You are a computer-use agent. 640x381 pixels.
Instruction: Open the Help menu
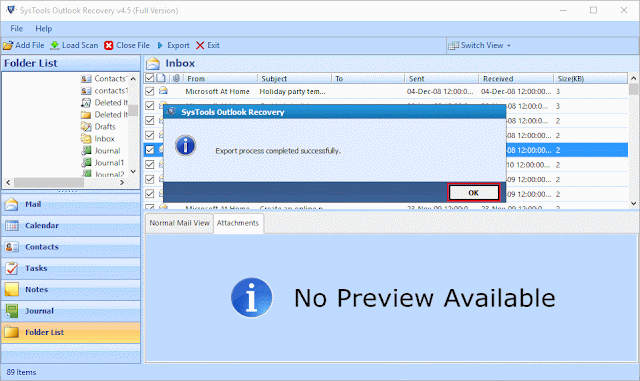coord(43,29)
